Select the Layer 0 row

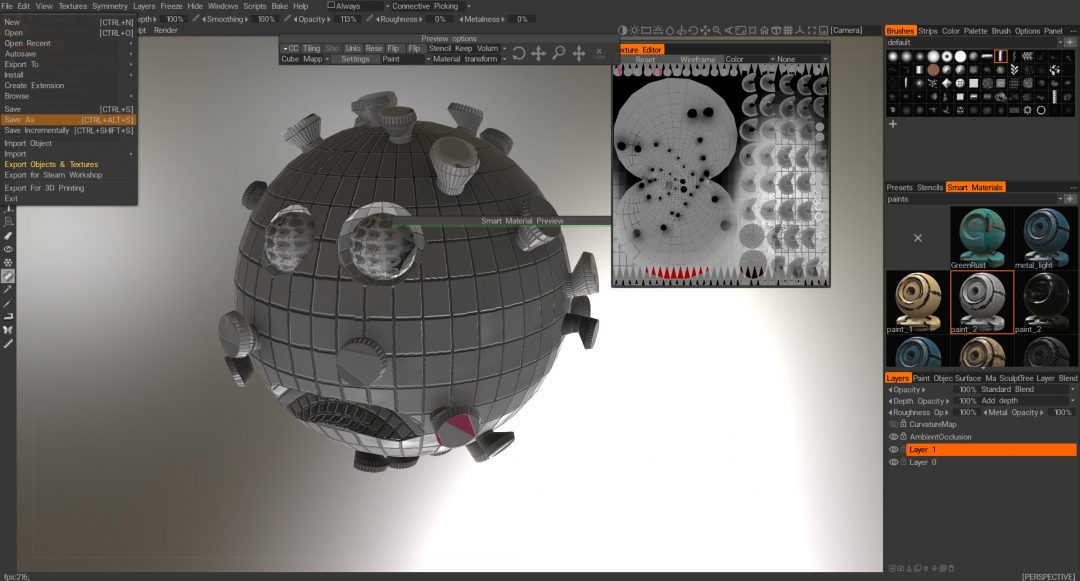pyautogui.click(x=991, y=463)
